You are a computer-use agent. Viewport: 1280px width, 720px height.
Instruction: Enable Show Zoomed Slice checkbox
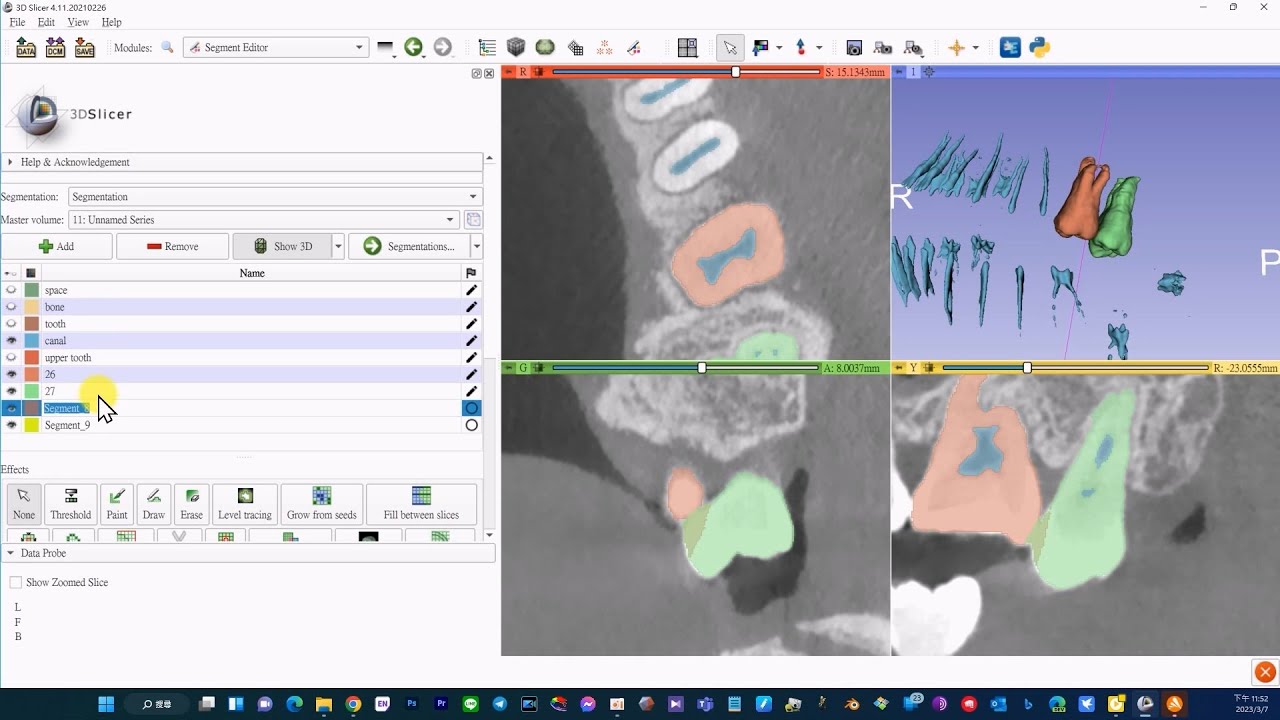coord(16,582)
